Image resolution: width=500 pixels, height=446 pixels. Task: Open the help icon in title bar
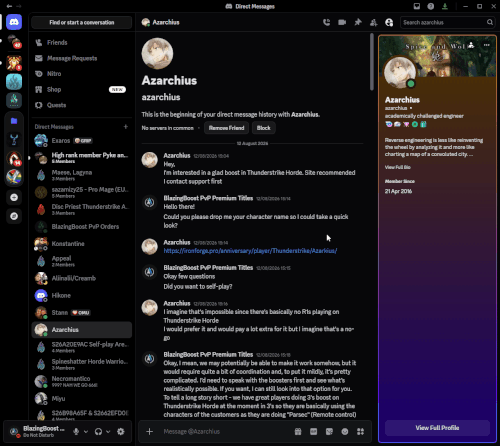click(431, 6)
